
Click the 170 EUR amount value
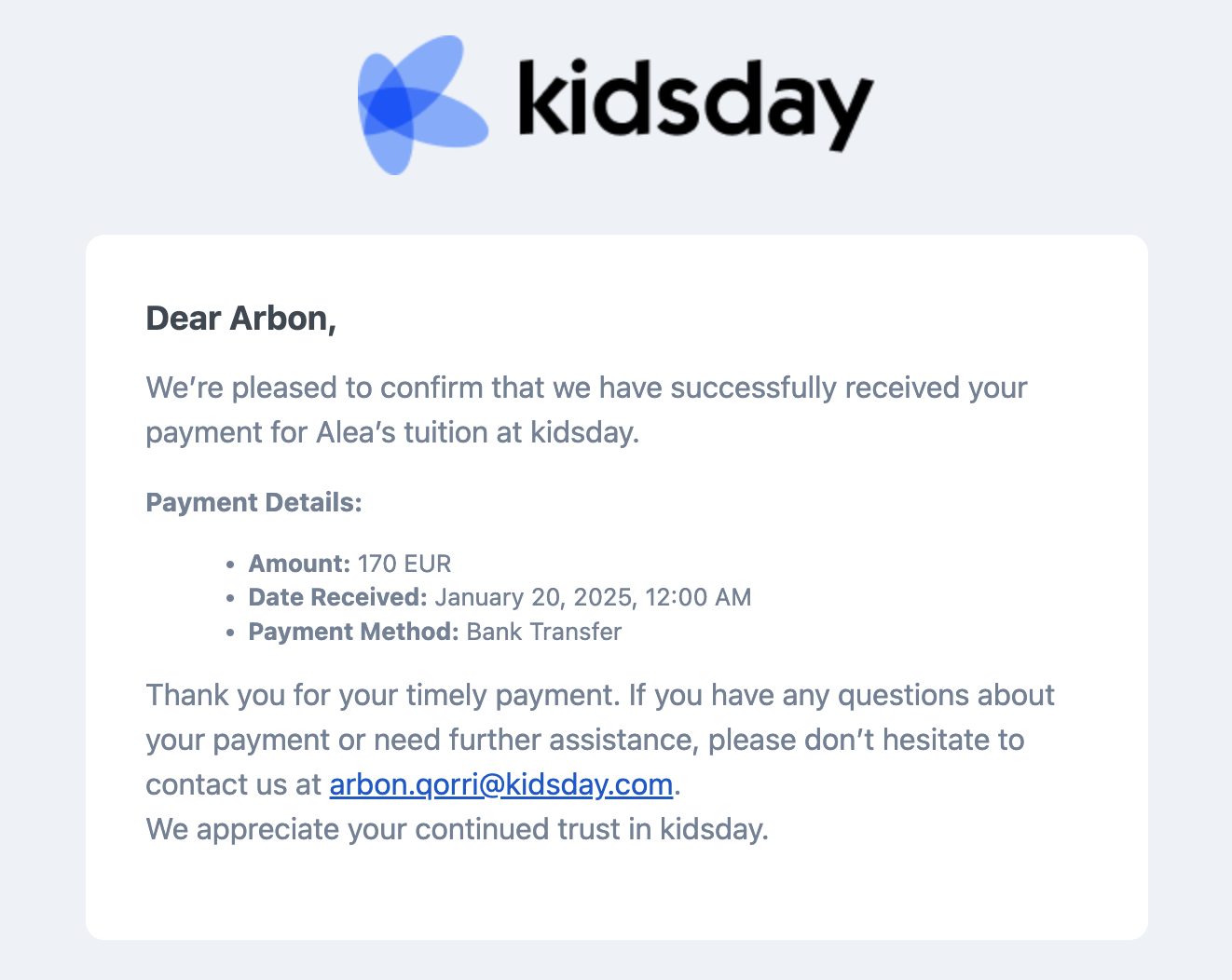[x=404, y=564]
